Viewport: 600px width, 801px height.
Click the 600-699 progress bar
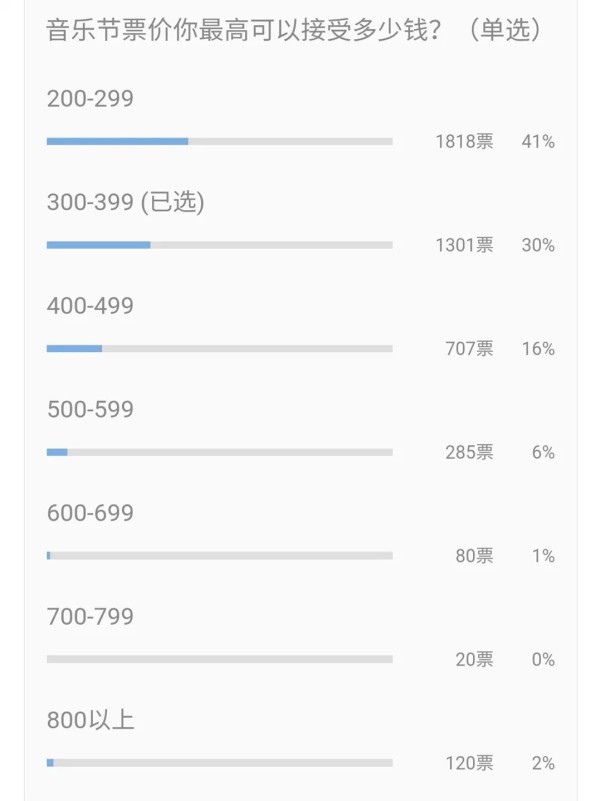[x=220, y=556]
